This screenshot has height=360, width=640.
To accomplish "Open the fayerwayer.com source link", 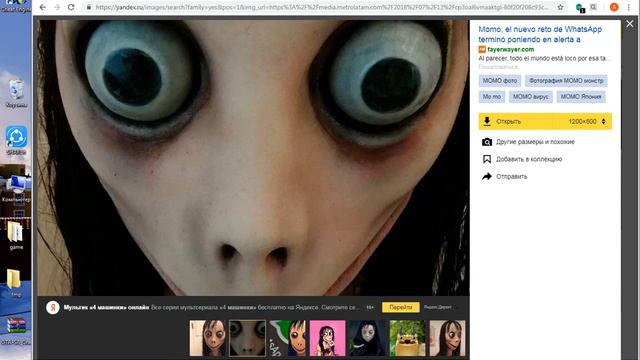I will [511, 49].
